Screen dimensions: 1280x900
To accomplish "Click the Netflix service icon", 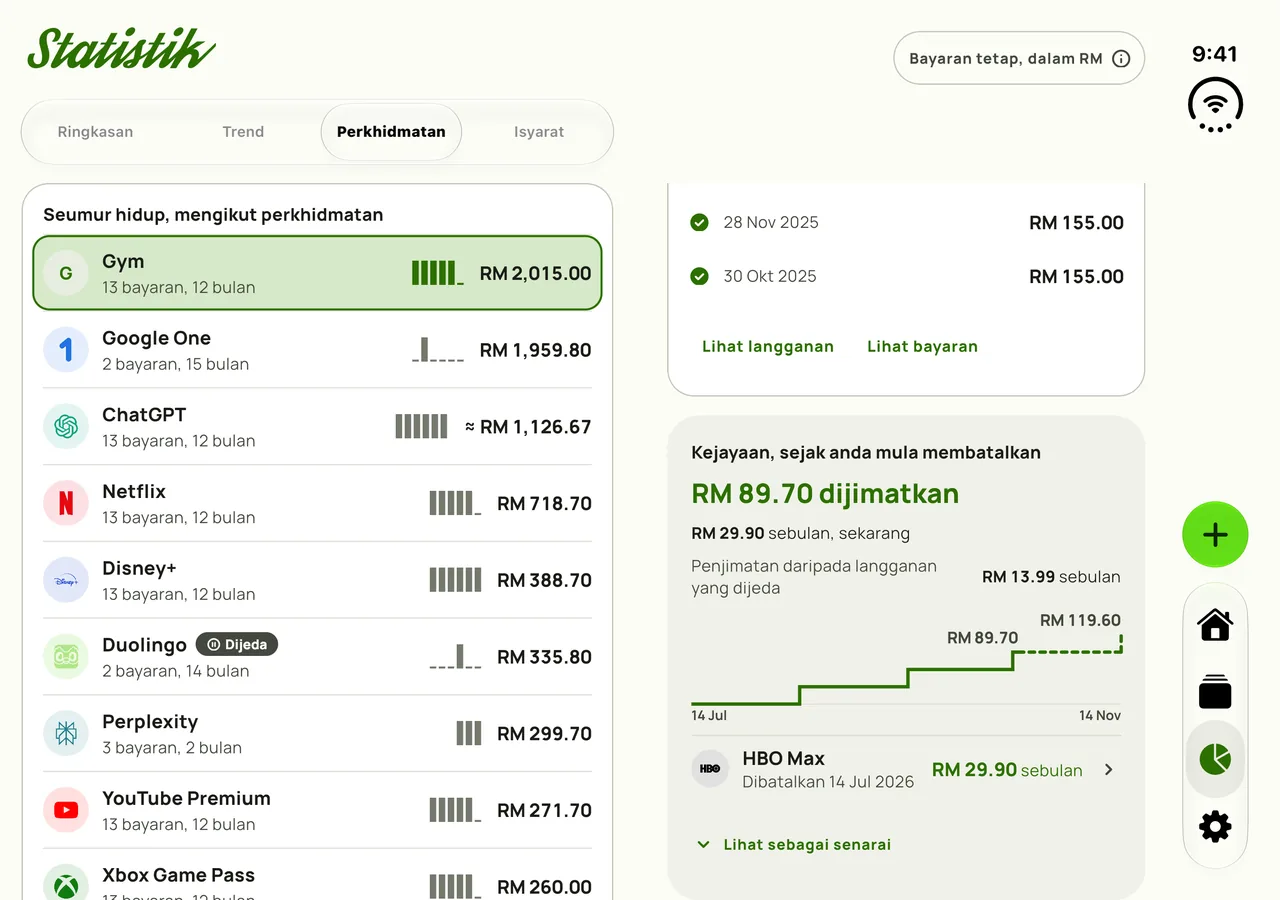I will pos(66,503).
